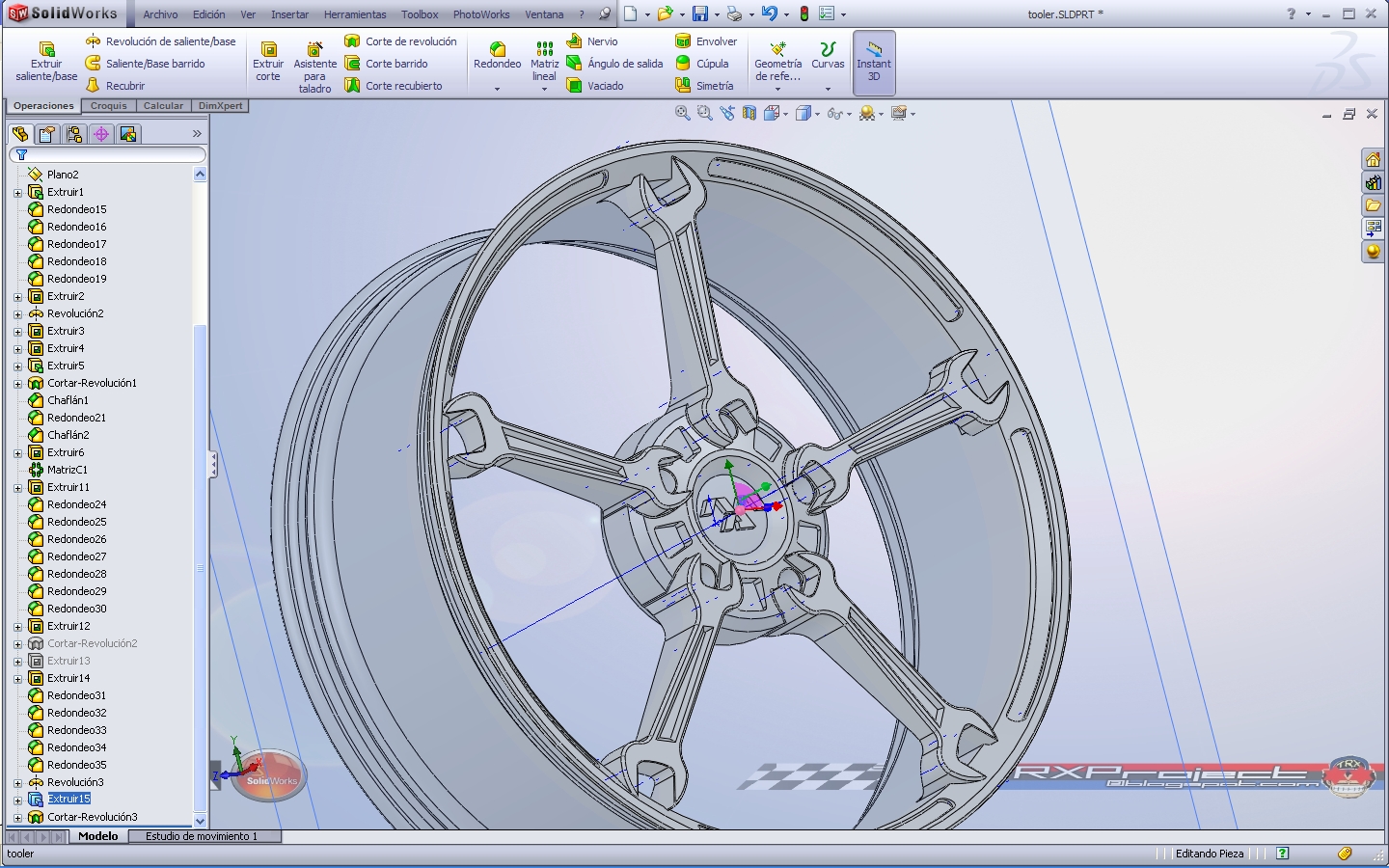Choose the Cúpula dome tool
Screen dimensions: 1389x868
(x=702, y=64)
